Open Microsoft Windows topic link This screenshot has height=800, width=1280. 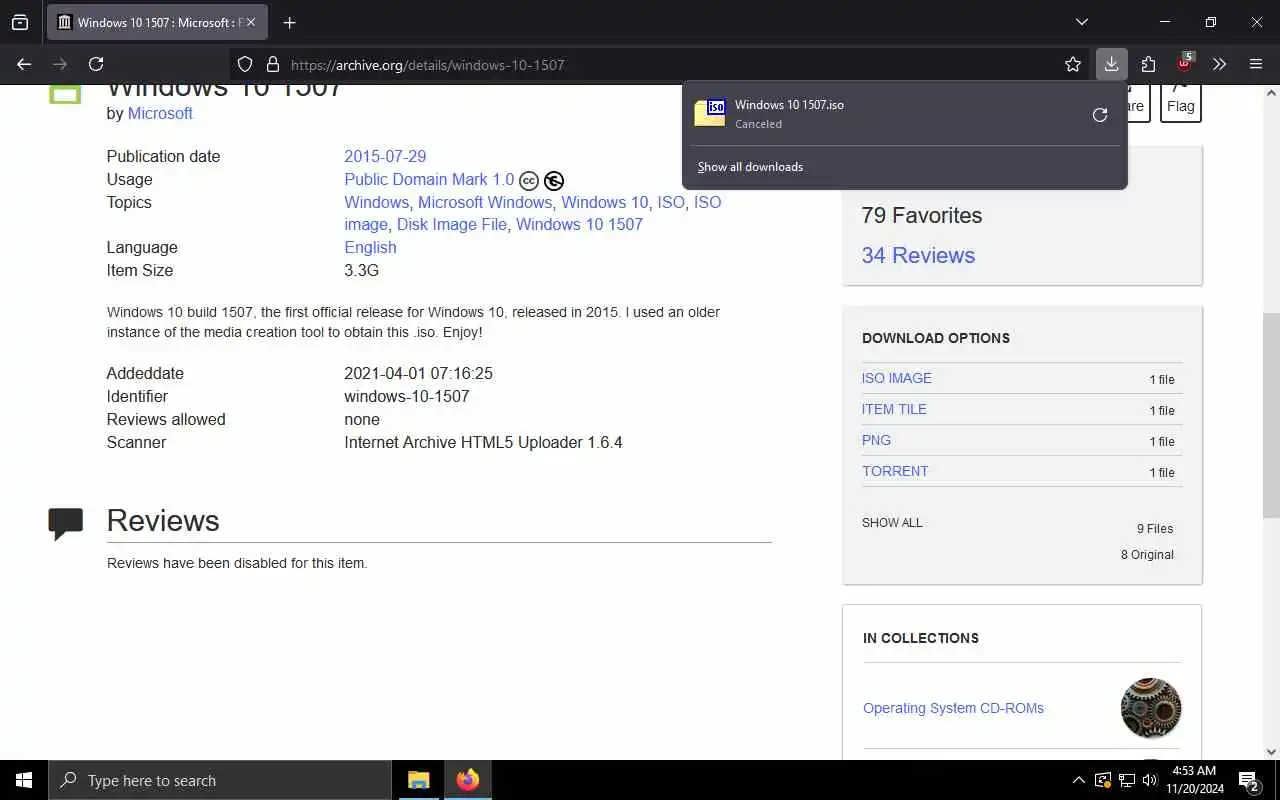[485, 202]
